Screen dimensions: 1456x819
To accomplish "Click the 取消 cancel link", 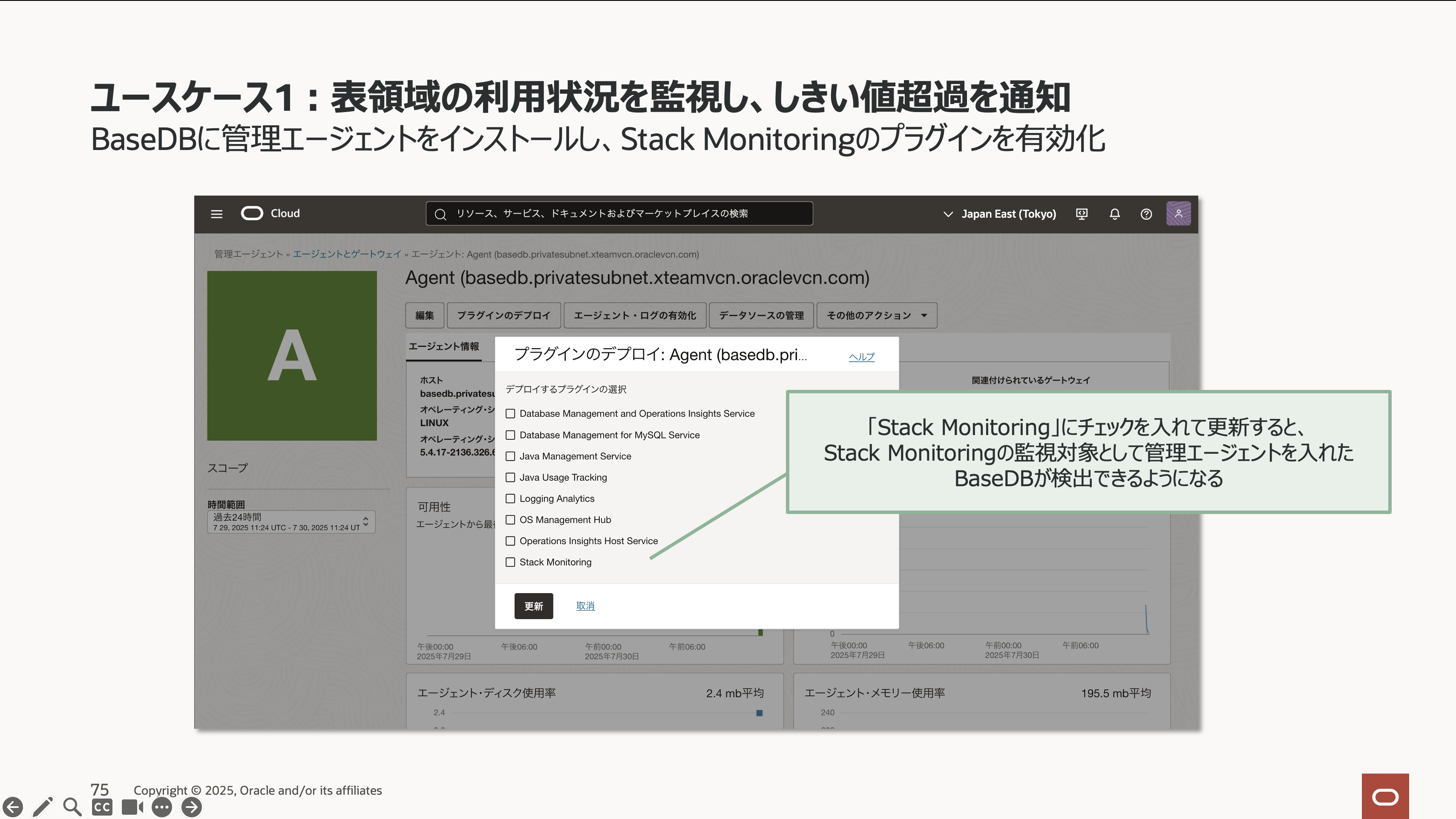I will [x=585, y=606].
